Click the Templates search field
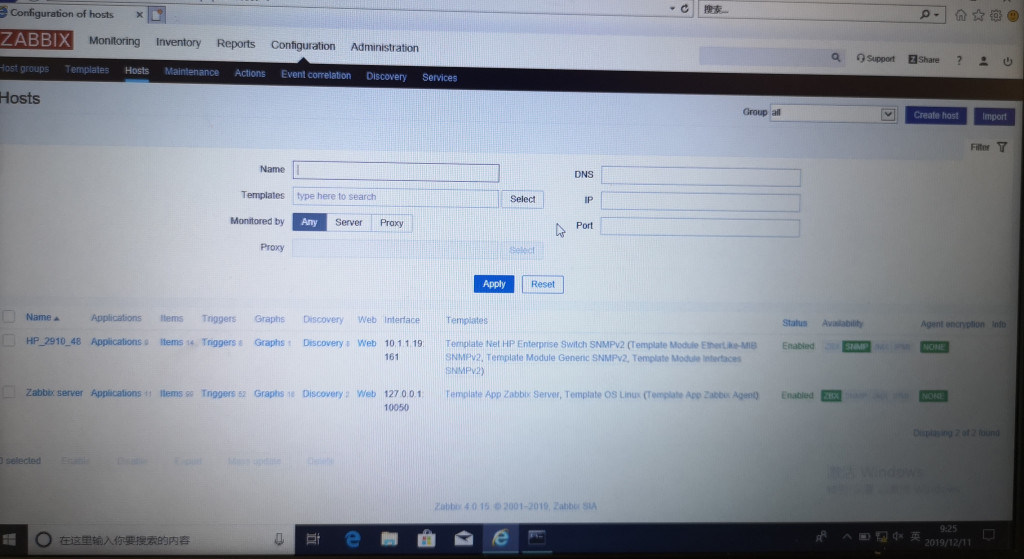This screenshot has width=1024, height=559. tap(396, 198)
